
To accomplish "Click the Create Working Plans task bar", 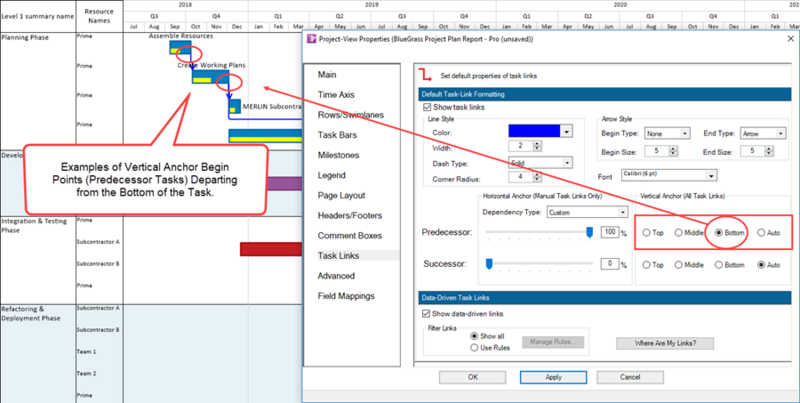I will coord(210,77).
